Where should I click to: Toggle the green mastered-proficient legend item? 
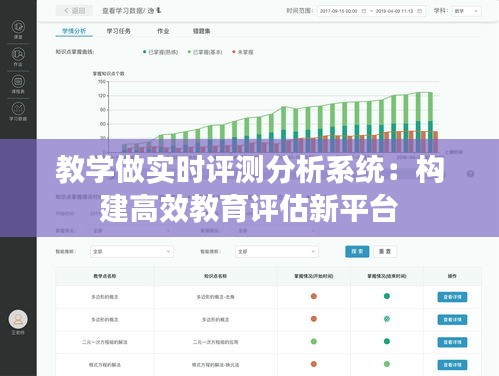(160, 52)
